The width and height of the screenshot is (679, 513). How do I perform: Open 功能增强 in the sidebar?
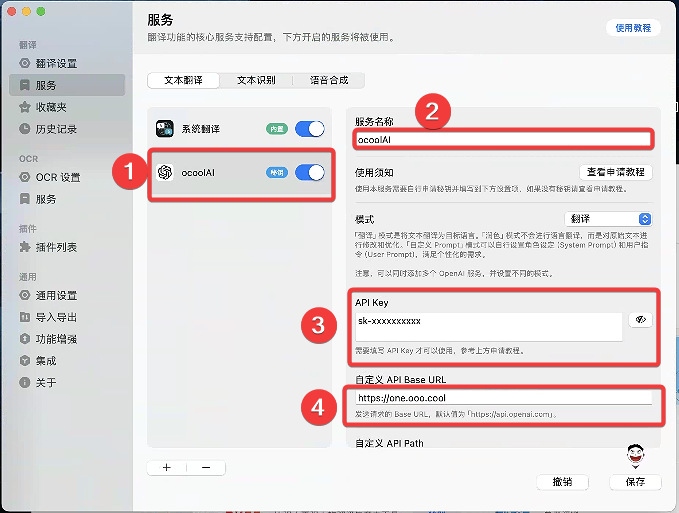click(x=56, y=339)
